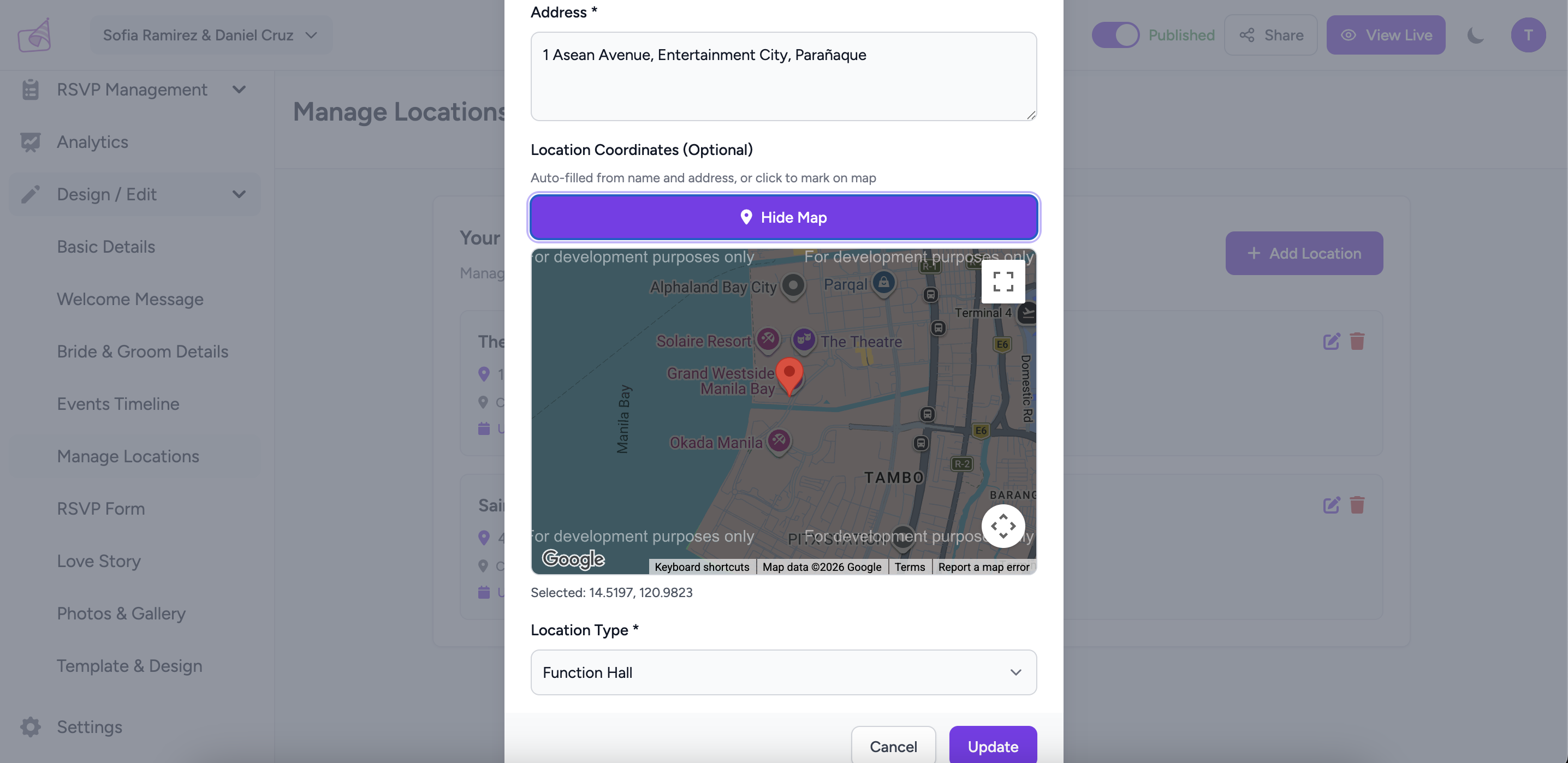Image resolution: width=1568 pixels, height=763 pixels.
Task: Select the Alphaland Bay City marker
Action: (x=793, y=285)
